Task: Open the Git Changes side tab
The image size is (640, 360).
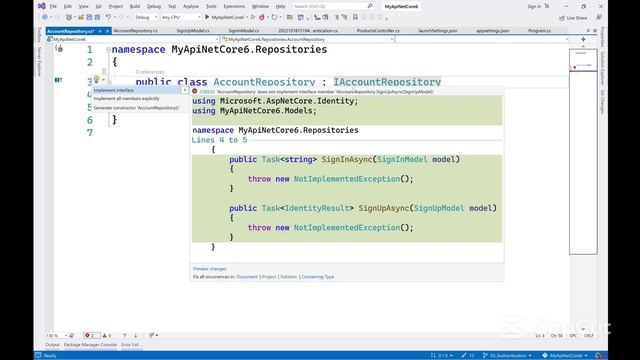Action: point(602,102)
